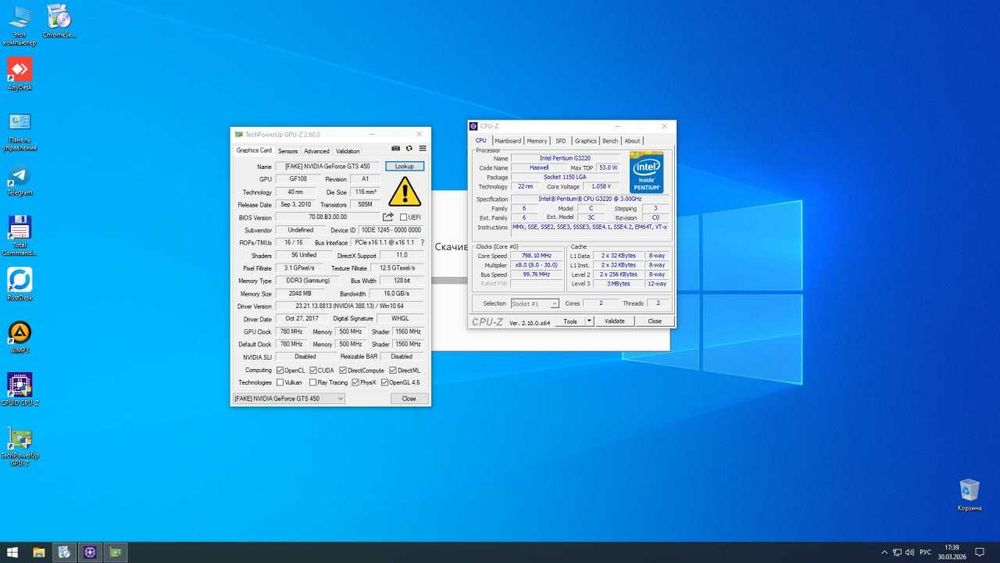
Task: Toggle the Vulkan checkbox
Action: tap(279, 383)
